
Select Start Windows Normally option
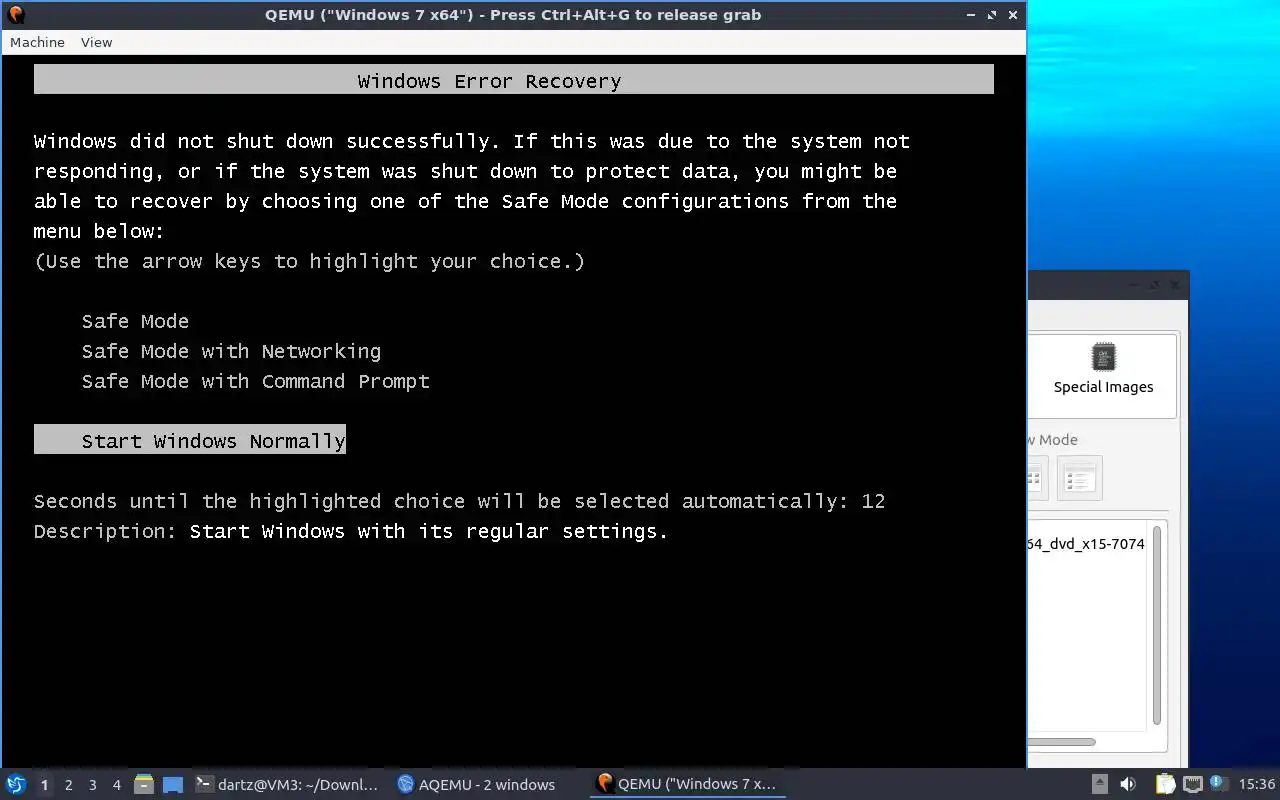pyautogui.click(x=190, y=440)
